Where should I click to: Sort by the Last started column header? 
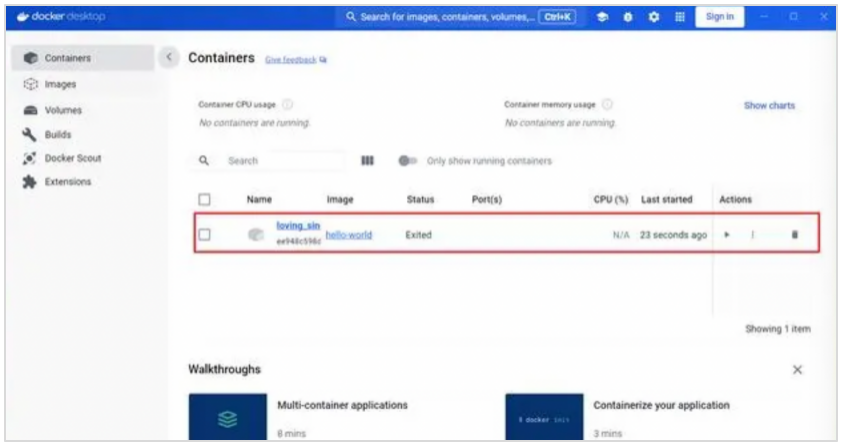pyautogui.click(x=666, y=200)
